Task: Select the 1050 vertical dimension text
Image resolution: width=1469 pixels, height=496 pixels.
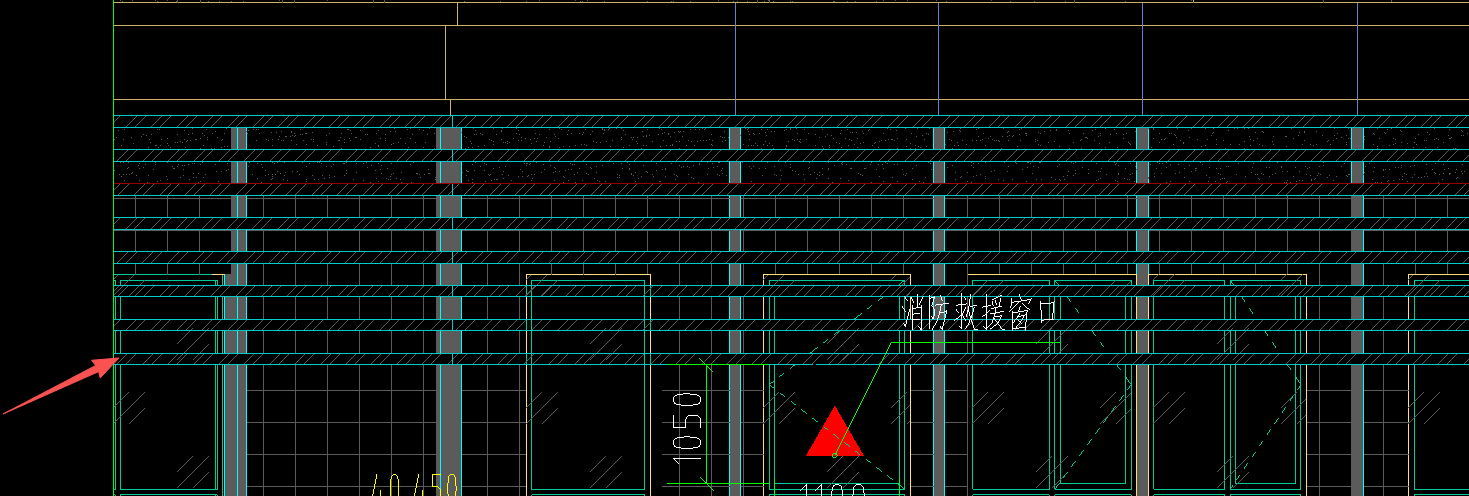Action: coord(688,426)
